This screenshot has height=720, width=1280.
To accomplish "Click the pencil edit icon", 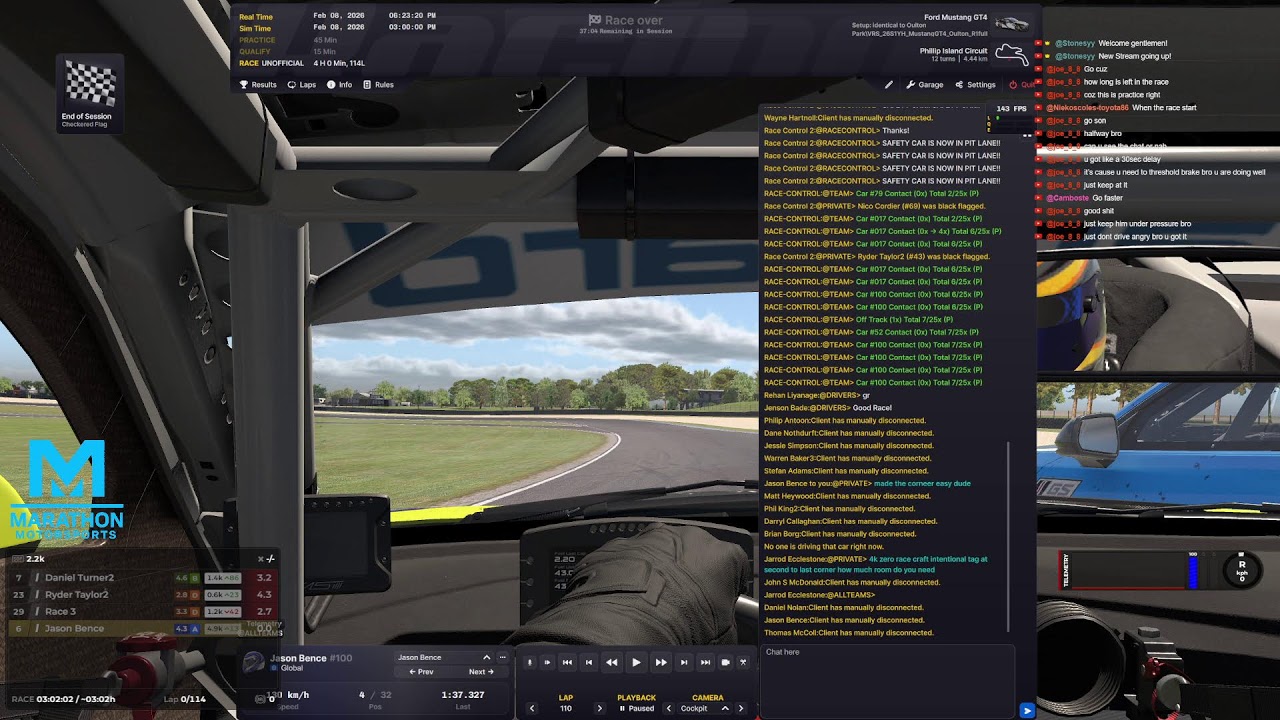I will click(x=888, y=85).
